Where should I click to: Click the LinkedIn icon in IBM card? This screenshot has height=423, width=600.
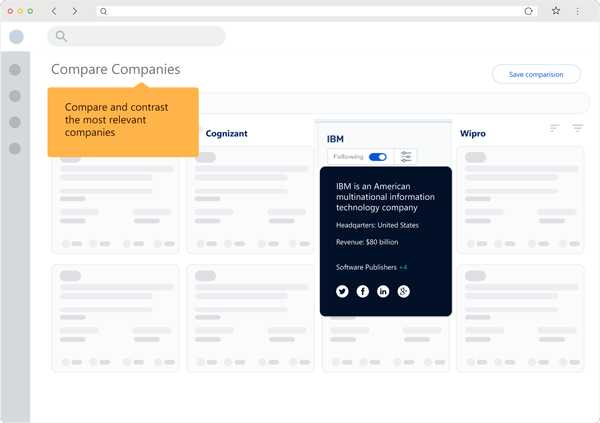point(383,291)
